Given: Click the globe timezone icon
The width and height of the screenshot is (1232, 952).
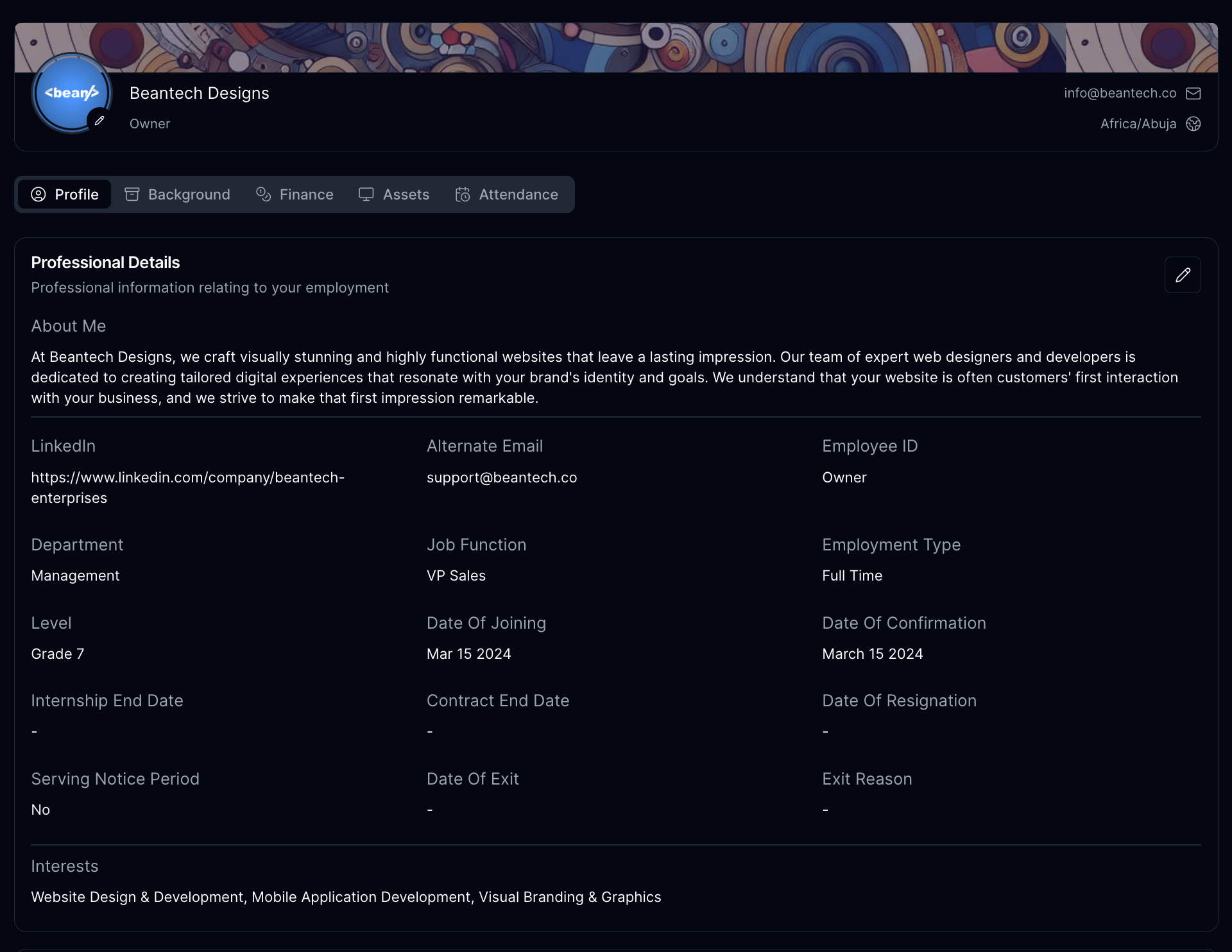Looking at the screenshot, I should point(1193,124).
